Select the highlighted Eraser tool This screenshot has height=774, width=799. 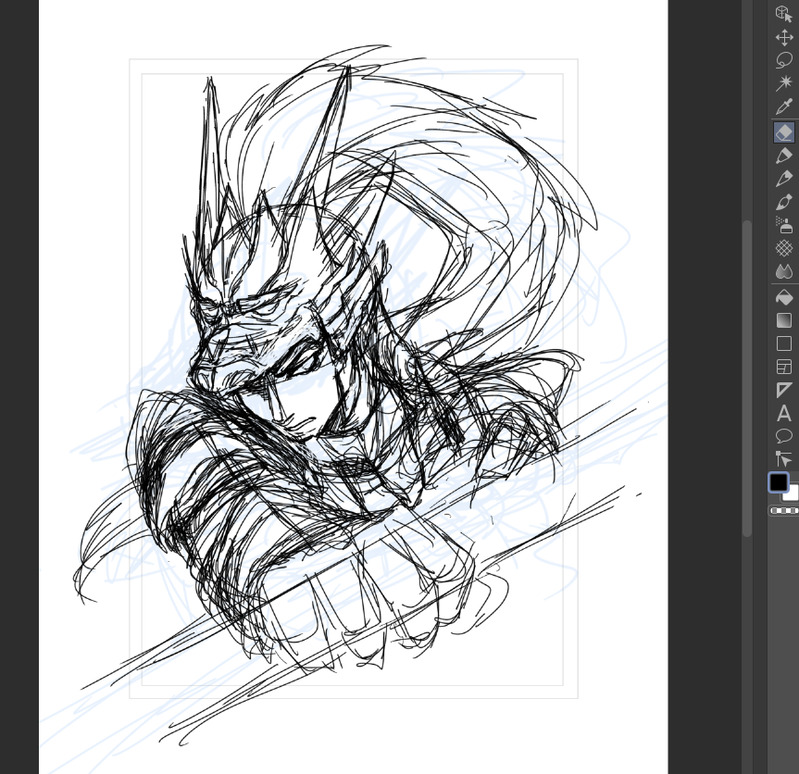click(x=784, y=132)
